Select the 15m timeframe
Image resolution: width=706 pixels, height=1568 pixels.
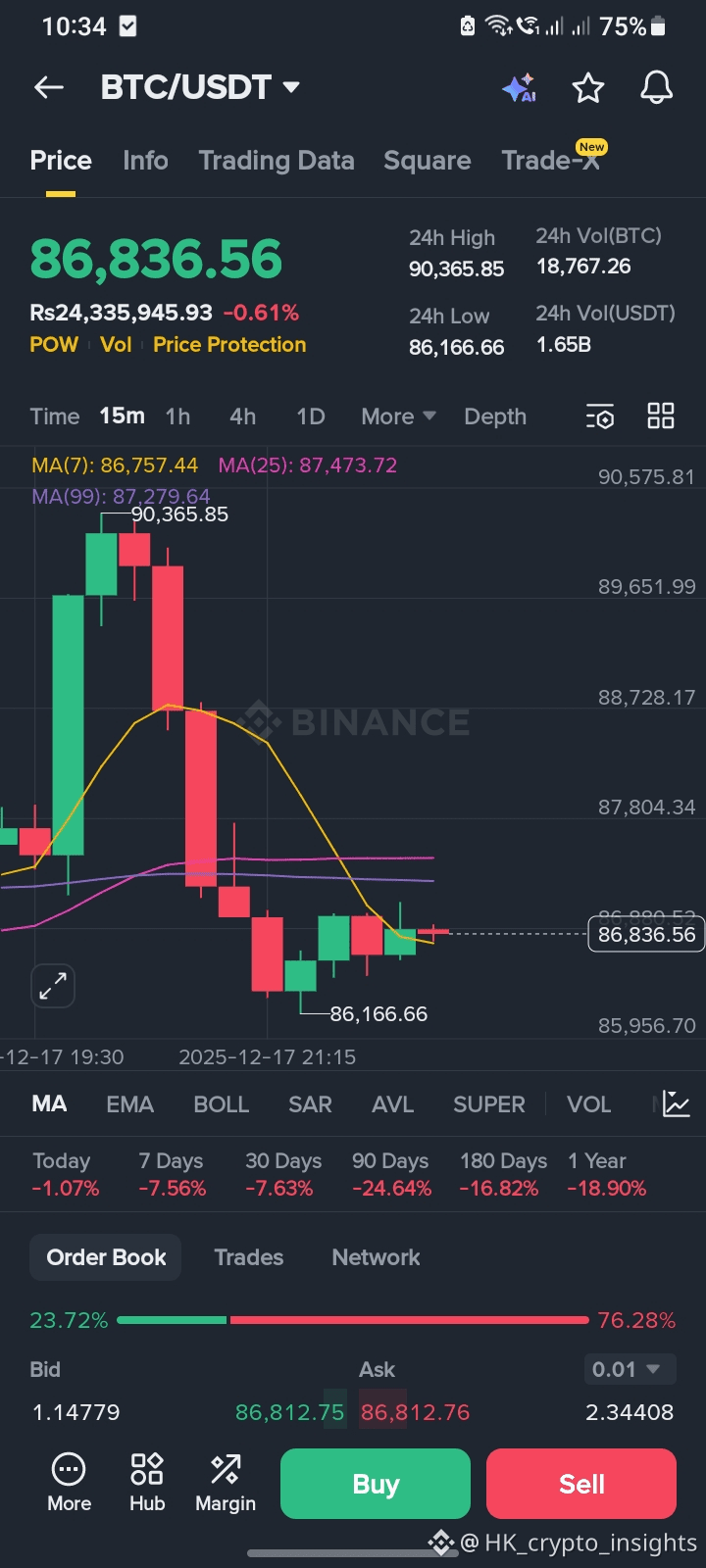[x=122, y=416]
